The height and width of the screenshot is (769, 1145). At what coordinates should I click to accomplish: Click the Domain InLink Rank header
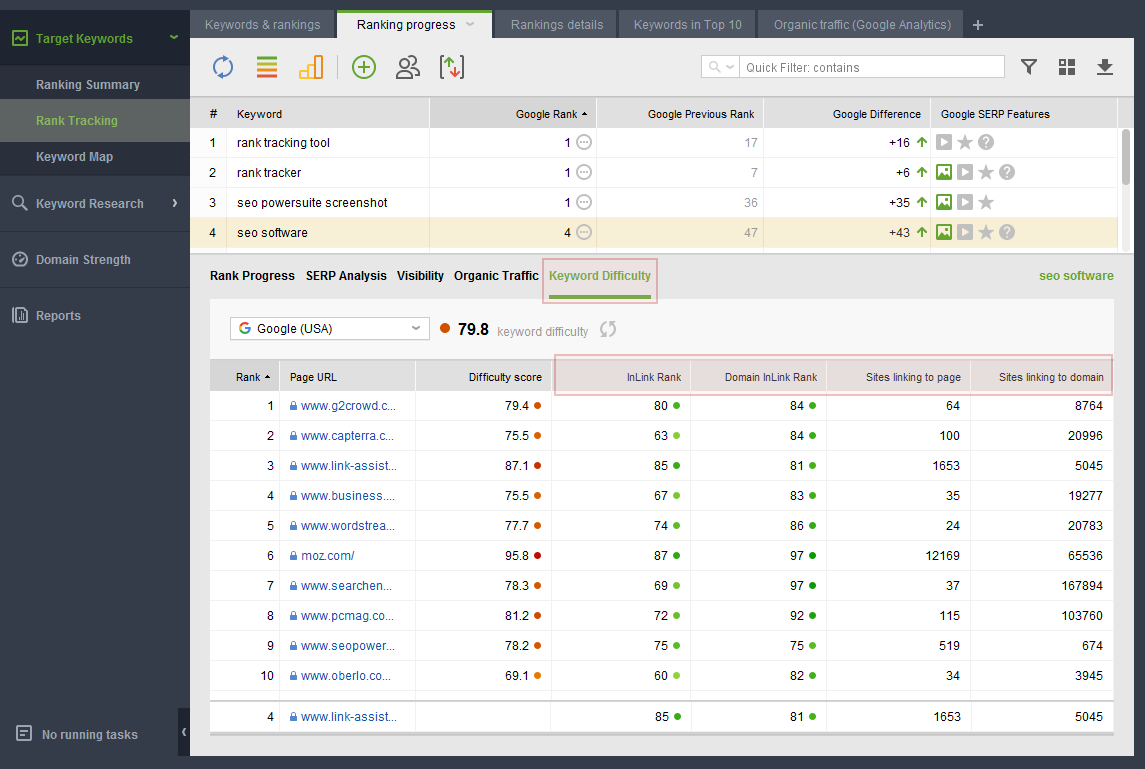tap(759, 377)
